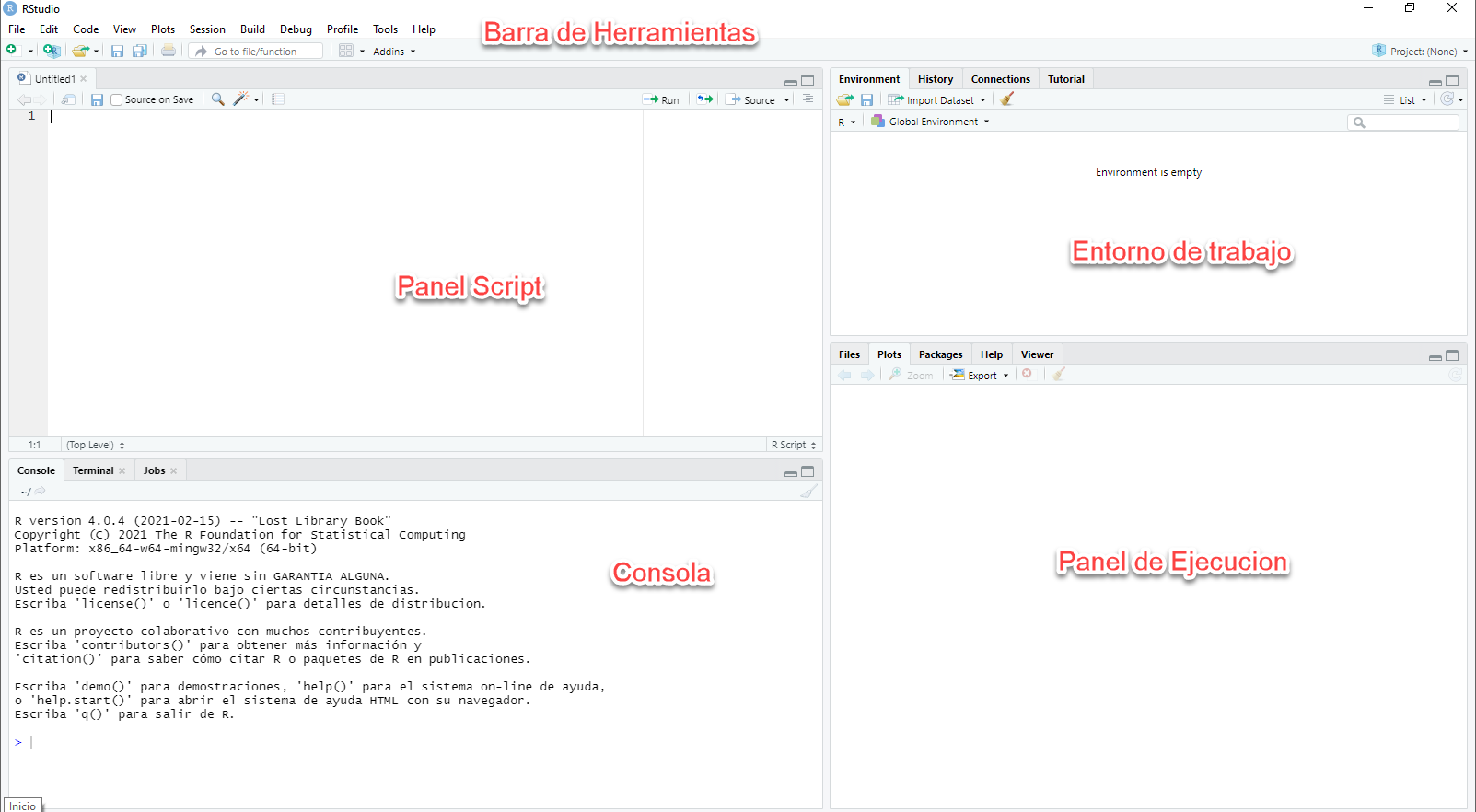The width and height of the screenshot is (1476, 812).
Task: Print the current file
Action: coord(169,51)
